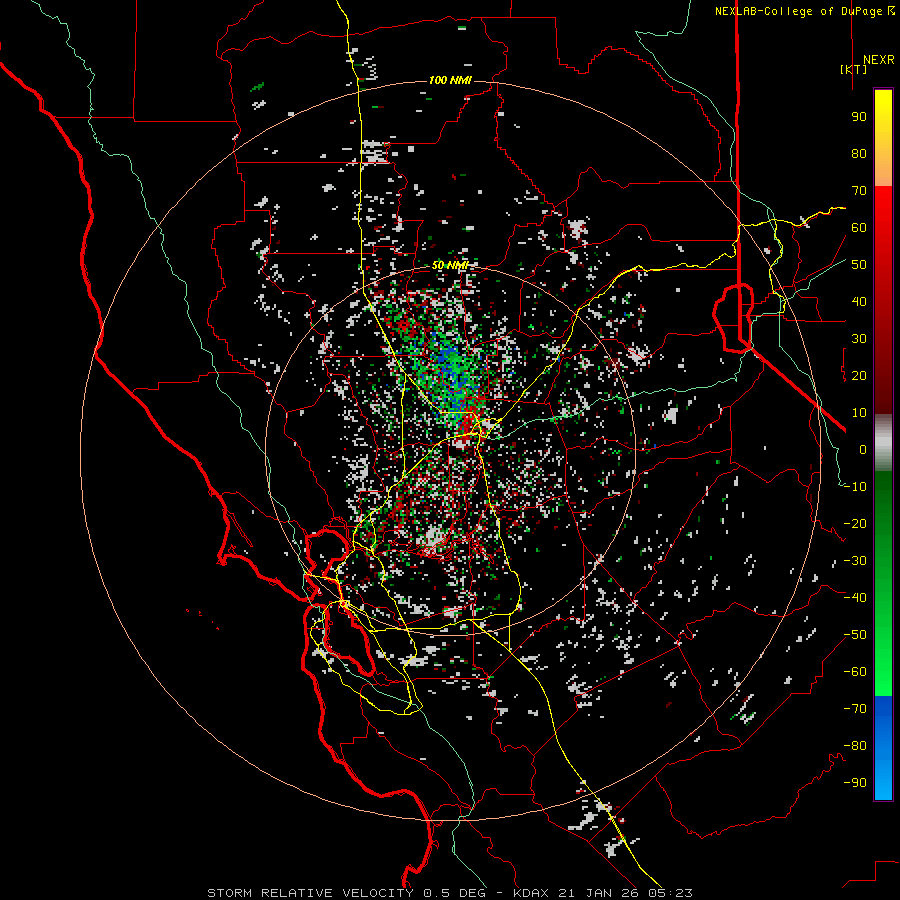The width and height of the screenshot is (900, 900).
Task: Click the 50 value on velocity scale
Action: (859, 265)
